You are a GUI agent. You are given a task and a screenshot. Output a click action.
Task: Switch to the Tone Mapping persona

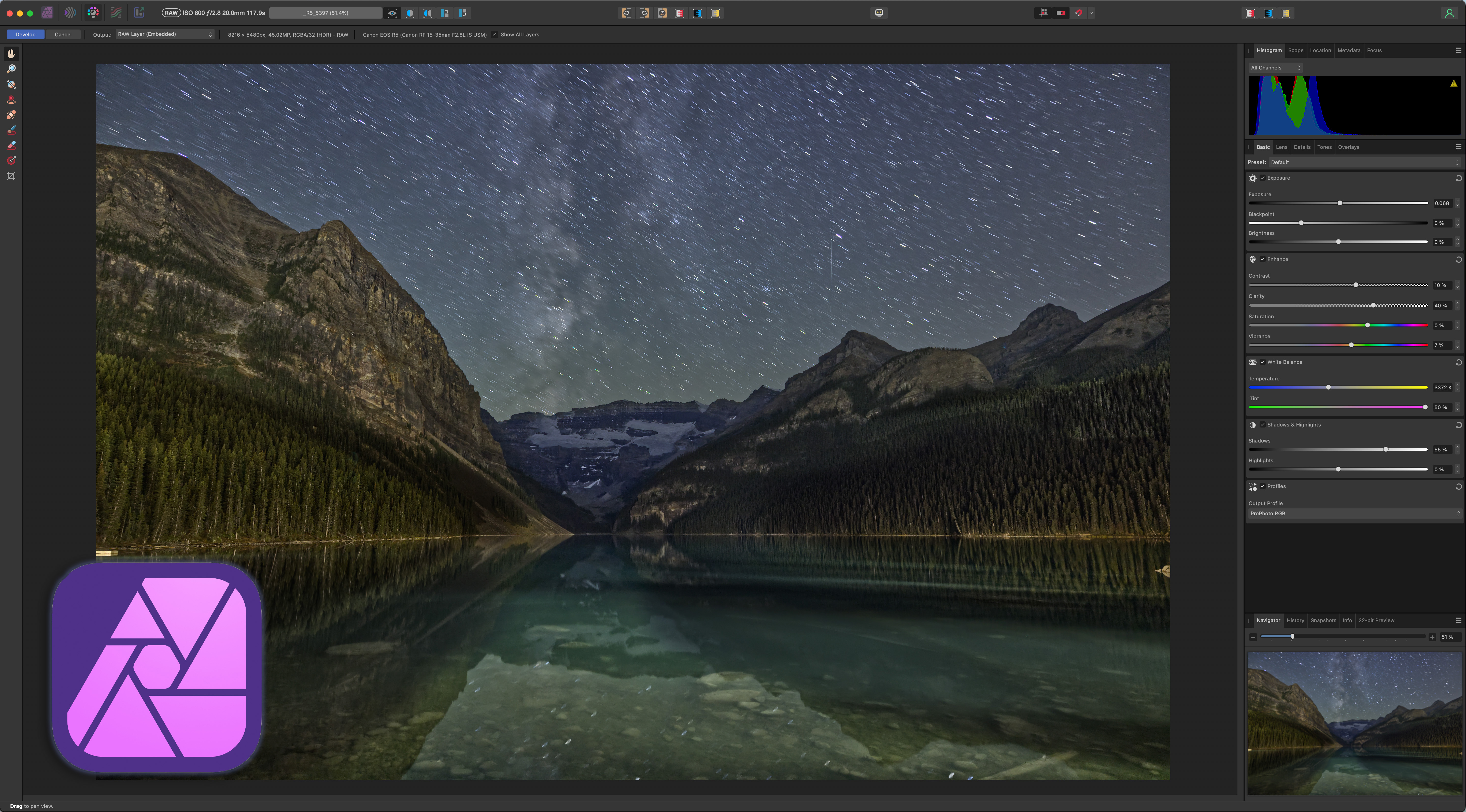pyautogui.click(x=116, y=12)
